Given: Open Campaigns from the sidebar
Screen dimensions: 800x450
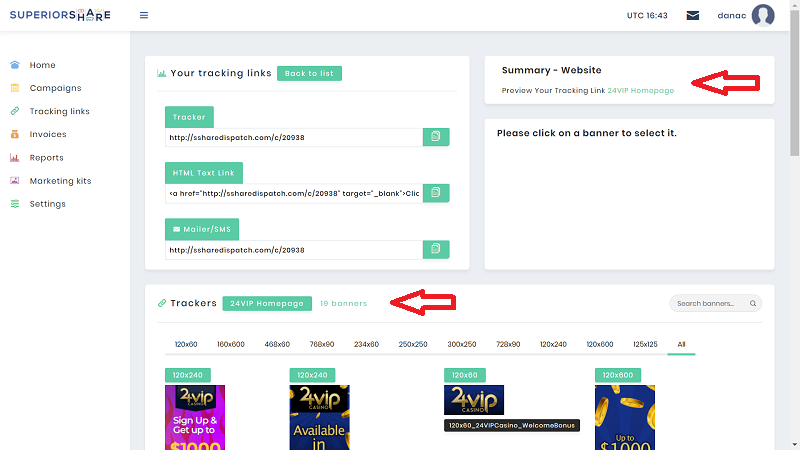Looking at the screenshot, I should [x=55, y=88].
